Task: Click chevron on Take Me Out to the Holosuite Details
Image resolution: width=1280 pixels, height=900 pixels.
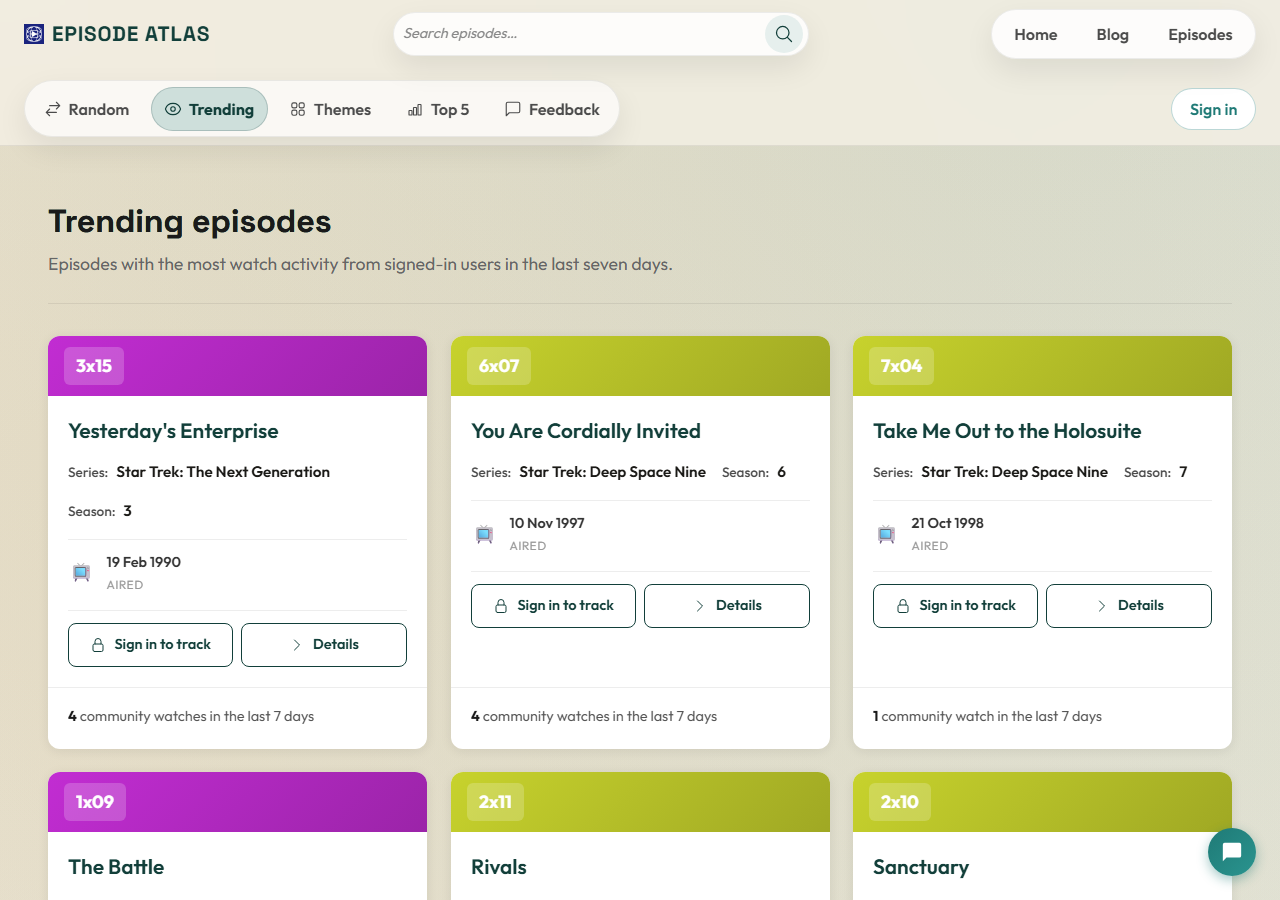Action: [x=1102, y=606]
